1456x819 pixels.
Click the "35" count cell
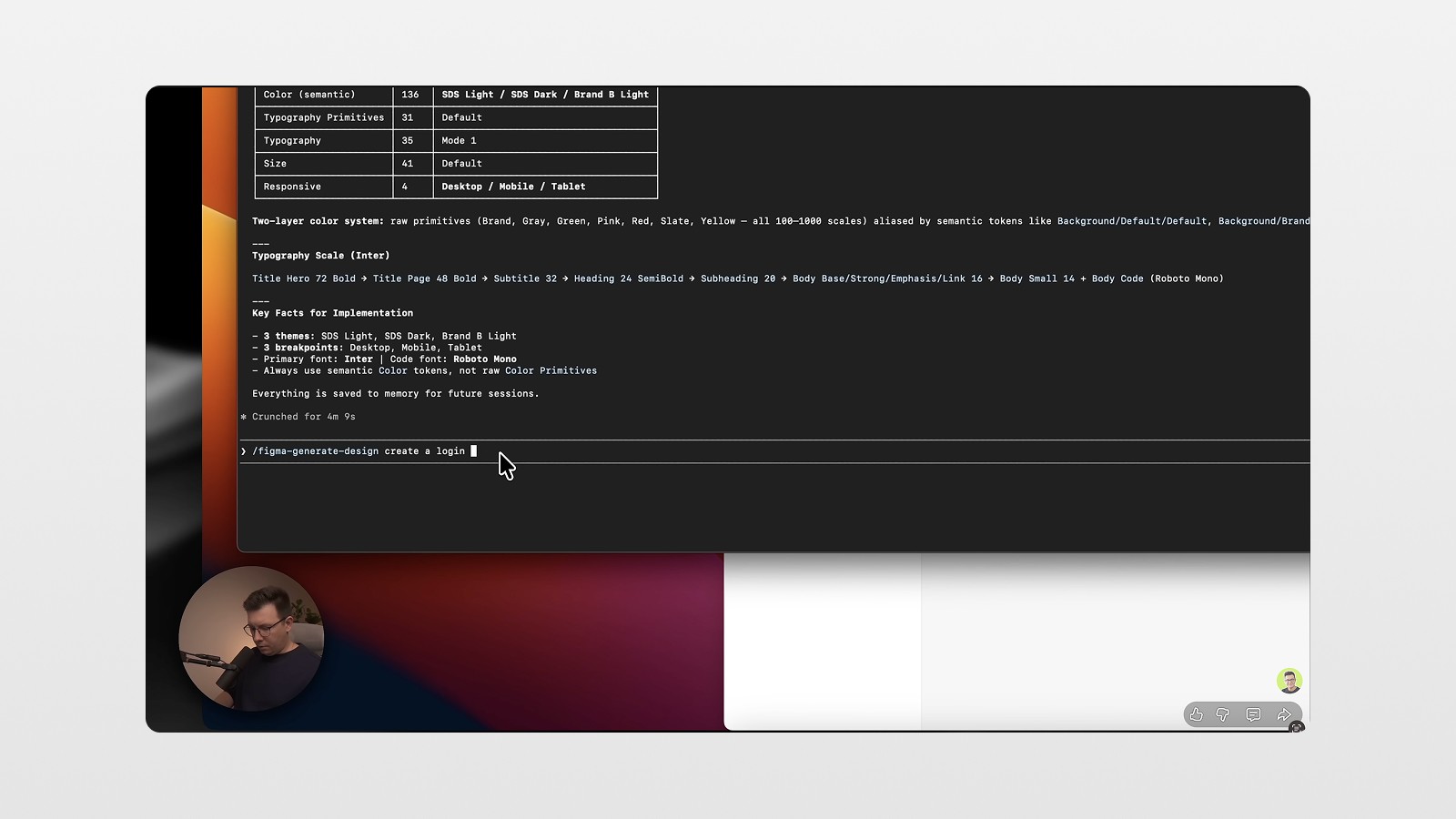(412, 141)
